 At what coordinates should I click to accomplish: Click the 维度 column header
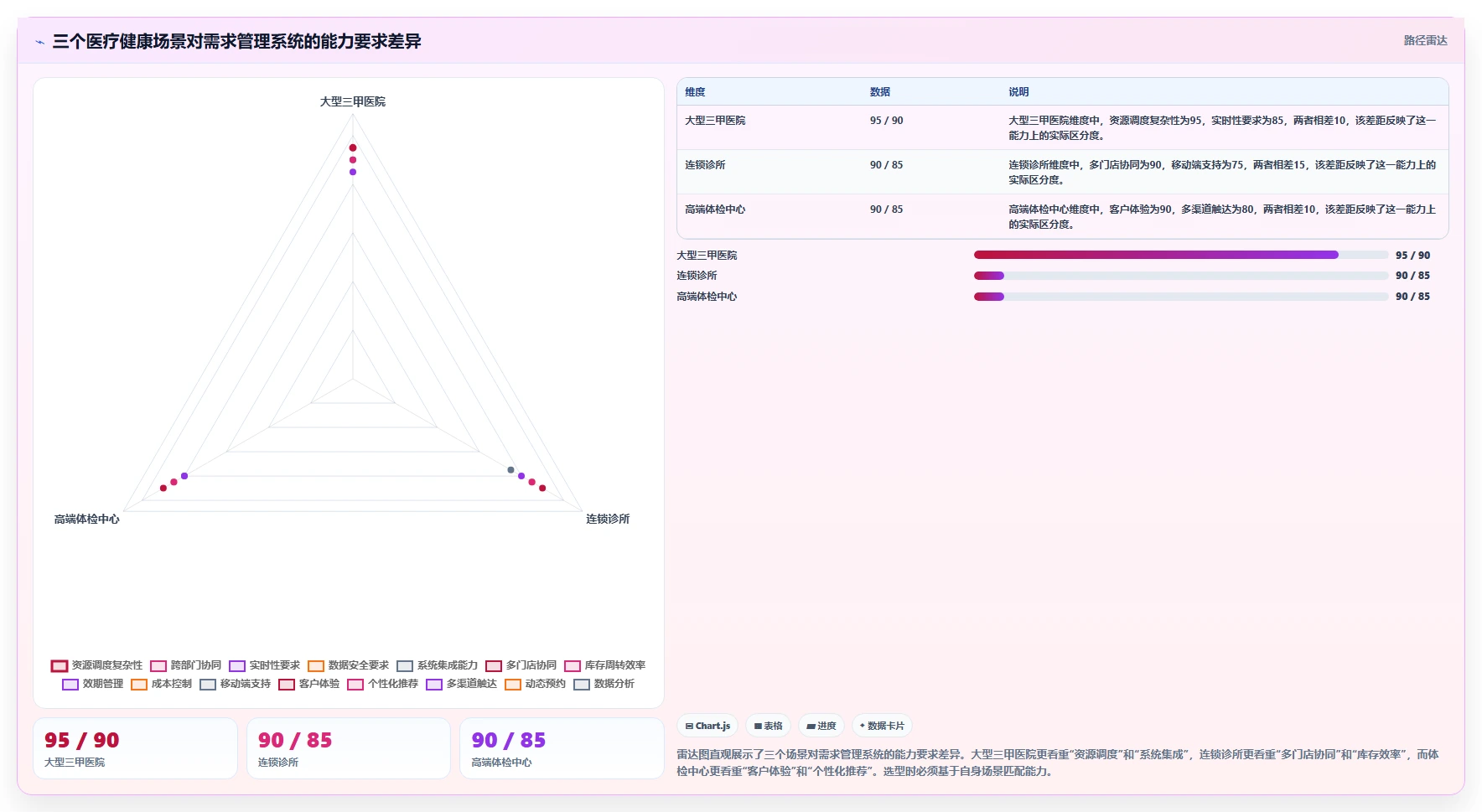tap(695, 92)
